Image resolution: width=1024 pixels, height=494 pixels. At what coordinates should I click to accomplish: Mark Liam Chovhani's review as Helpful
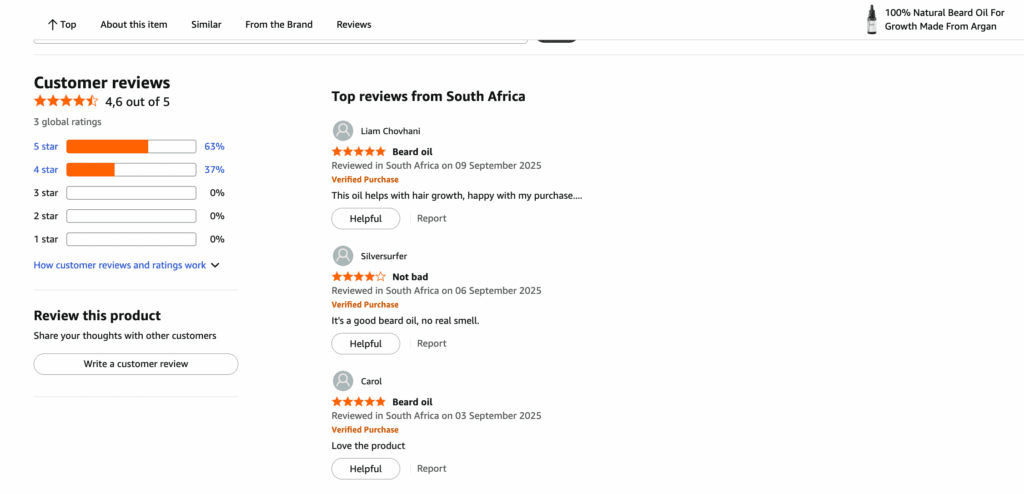click(365, 218)
